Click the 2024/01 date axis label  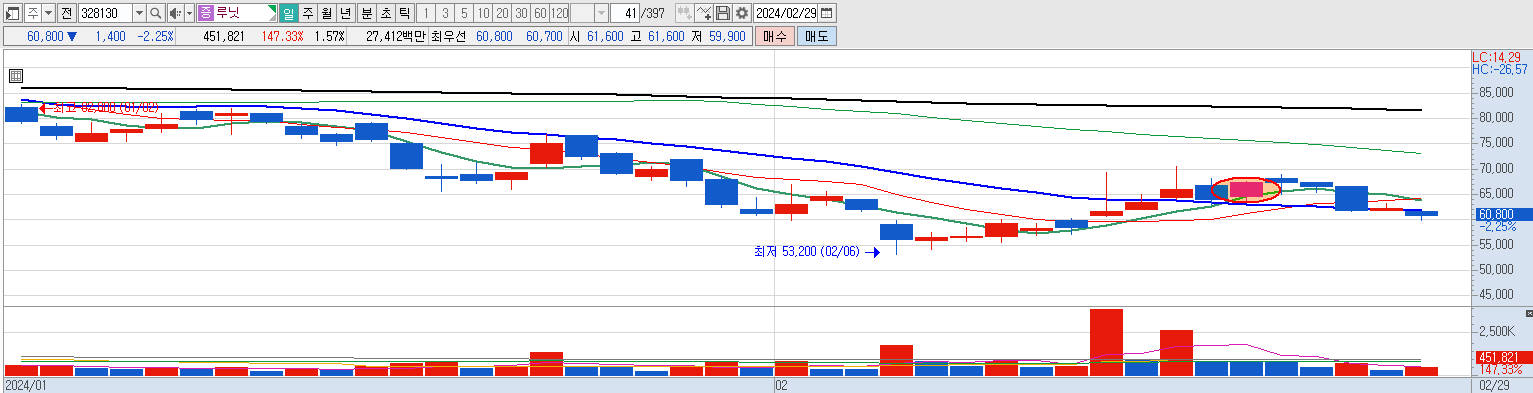point(26,385)
